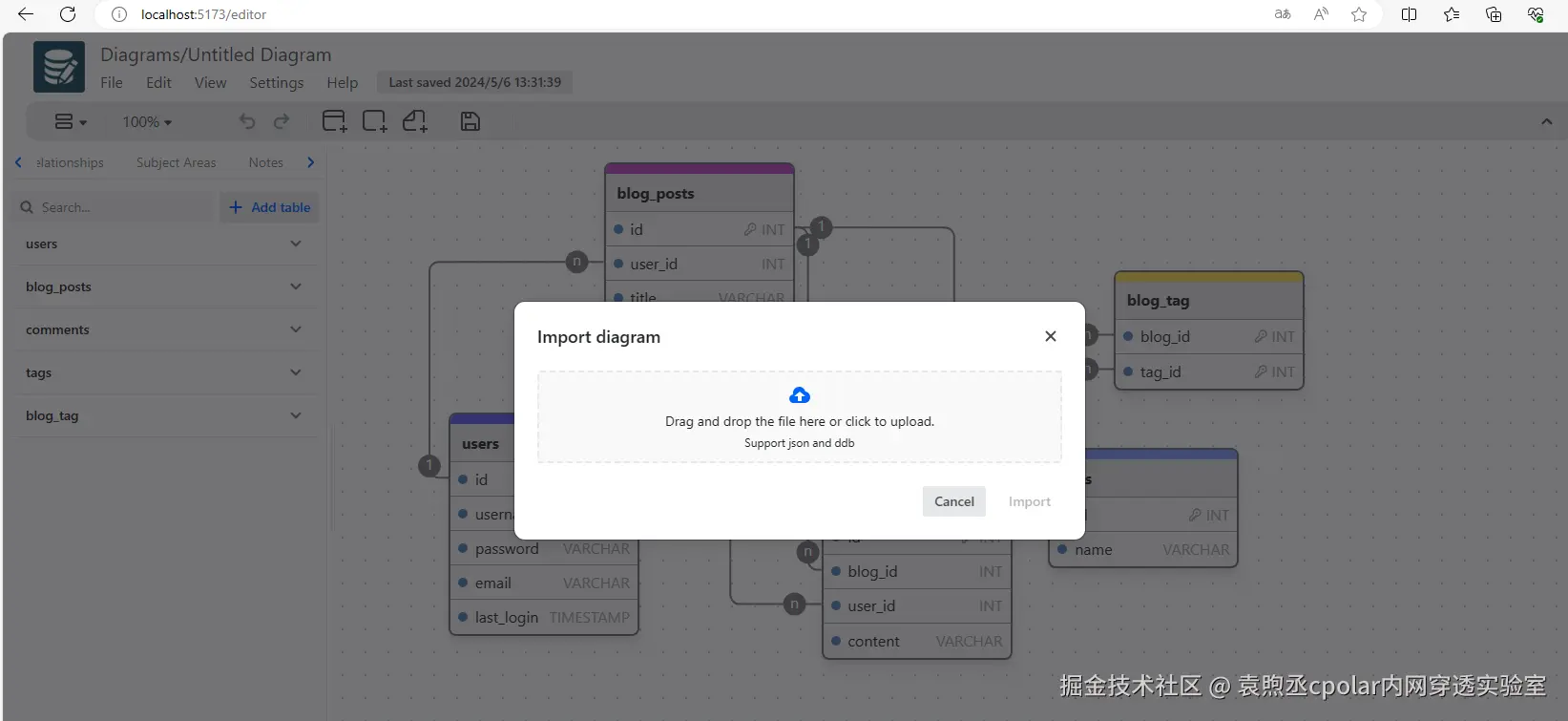This screenshot has width=1568, height=721.
Task: Open the browser translate icon
Action: 1283,14
